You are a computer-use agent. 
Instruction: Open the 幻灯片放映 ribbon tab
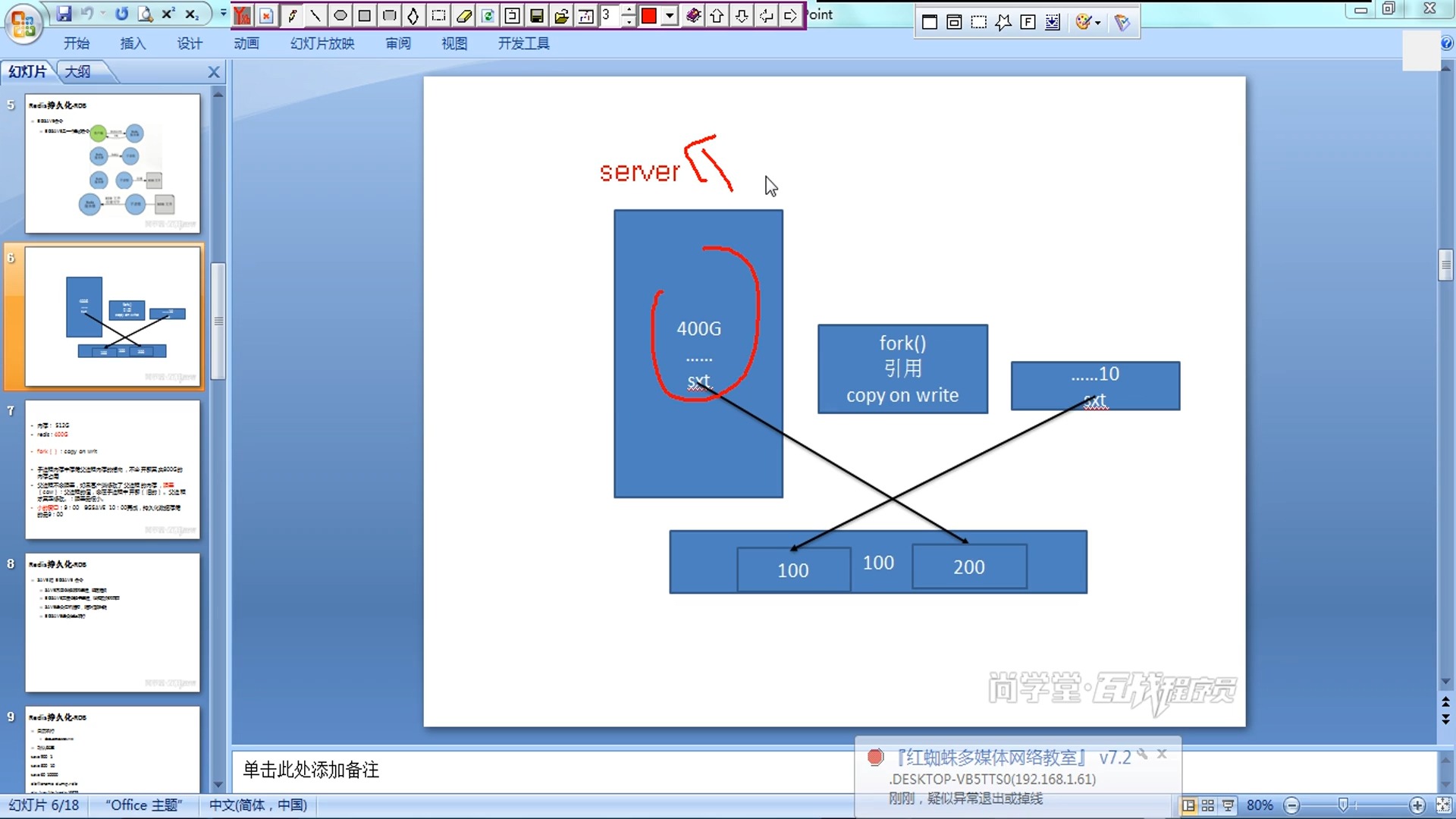[x=322, y=43]
